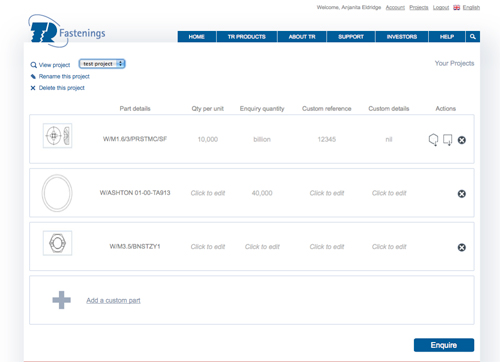This screenshot has width=500, height=364.
Task: Remove the W/ASHTON 01-00-TA913 part
Action: [x=462, y=194]
